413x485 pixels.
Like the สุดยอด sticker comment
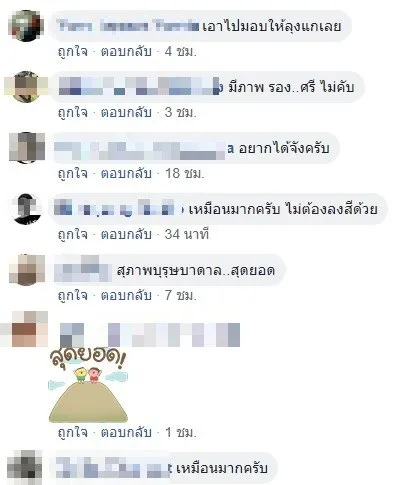73,433
